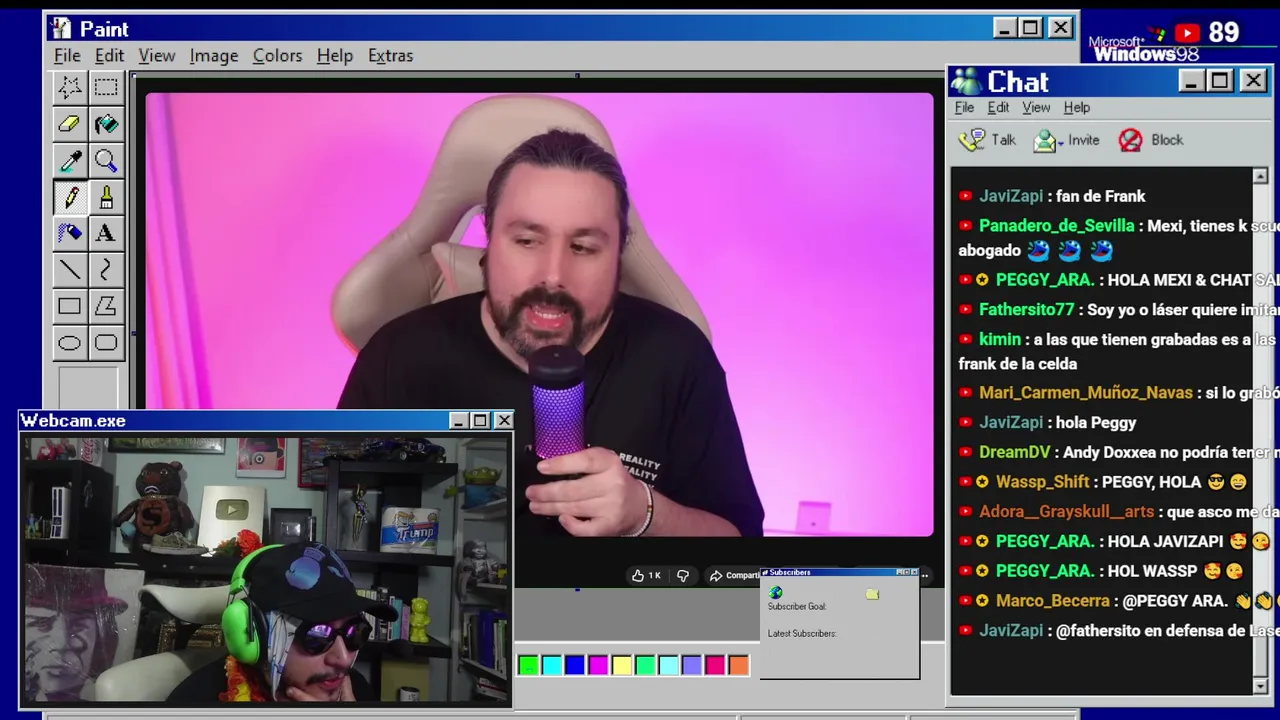The height and width of the screenshot is (720, 1280).
Task: Choose the Ellipse shape tool
Action: click(x=69, y=343)
